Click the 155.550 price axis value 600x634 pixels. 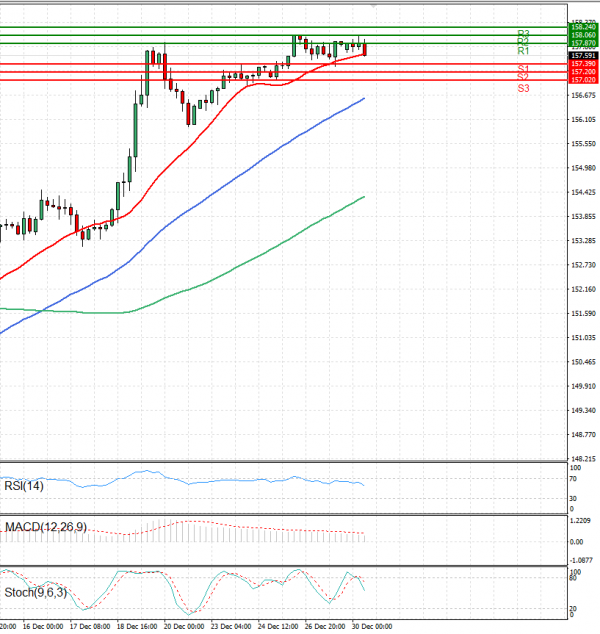(583, 144)
